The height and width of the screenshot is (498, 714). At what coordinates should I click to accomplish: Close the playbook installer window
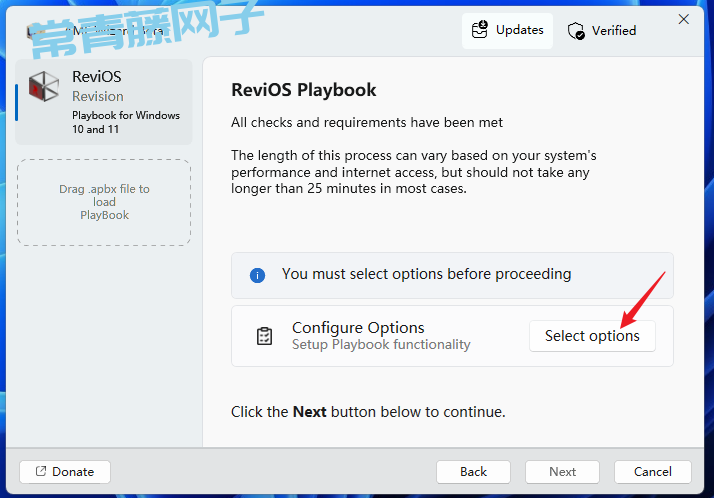684,19
